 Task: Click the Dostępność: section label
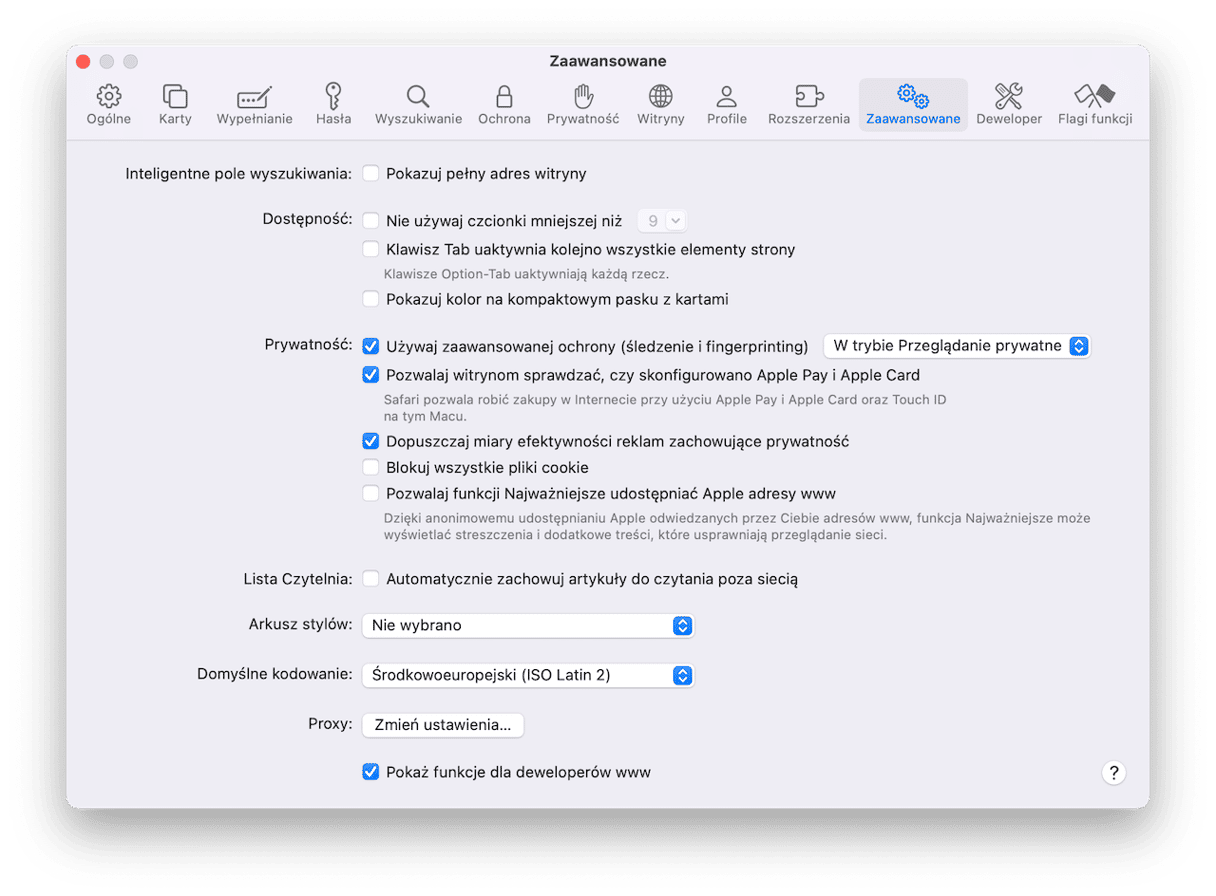pyautogui.click(x=308, y=221)
